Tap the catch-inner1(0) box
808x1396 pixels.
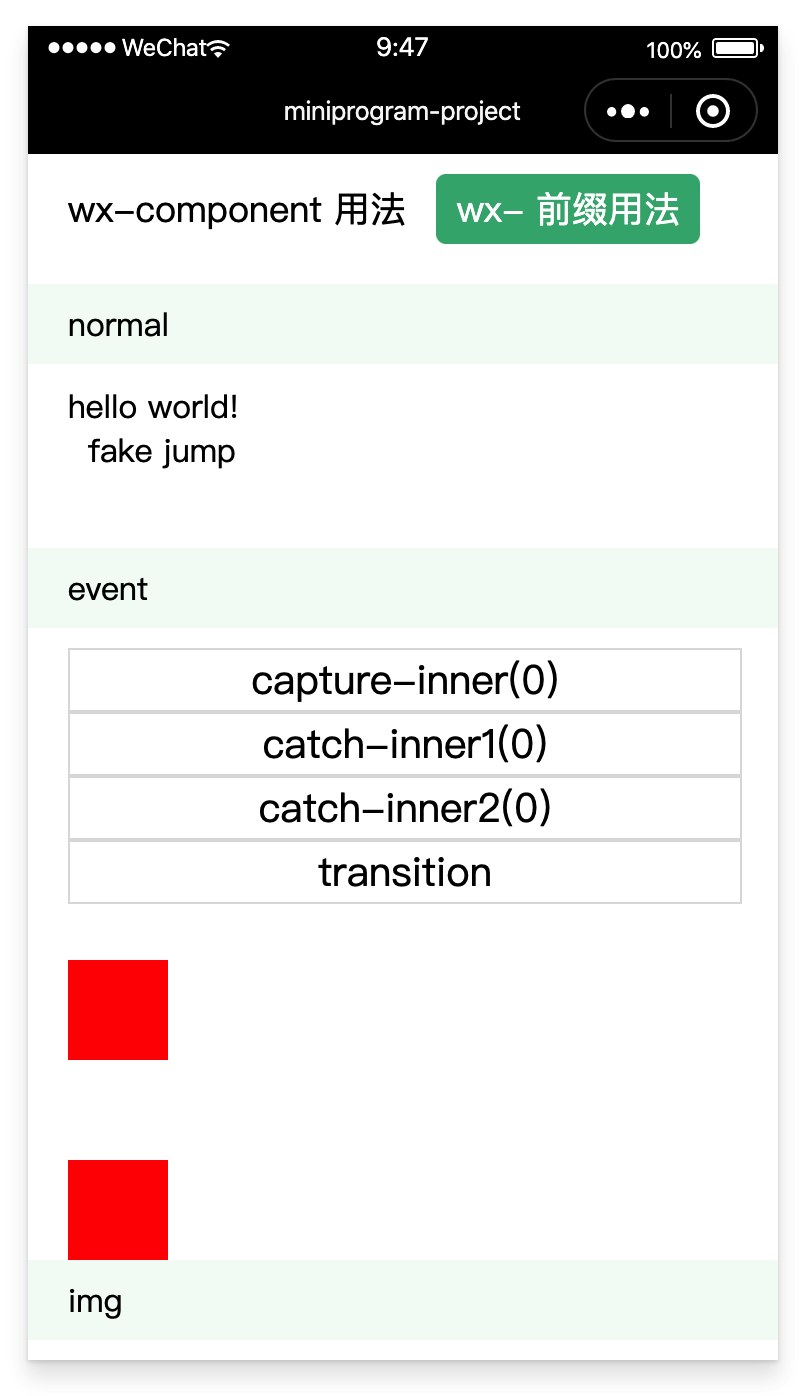point(405,744)
